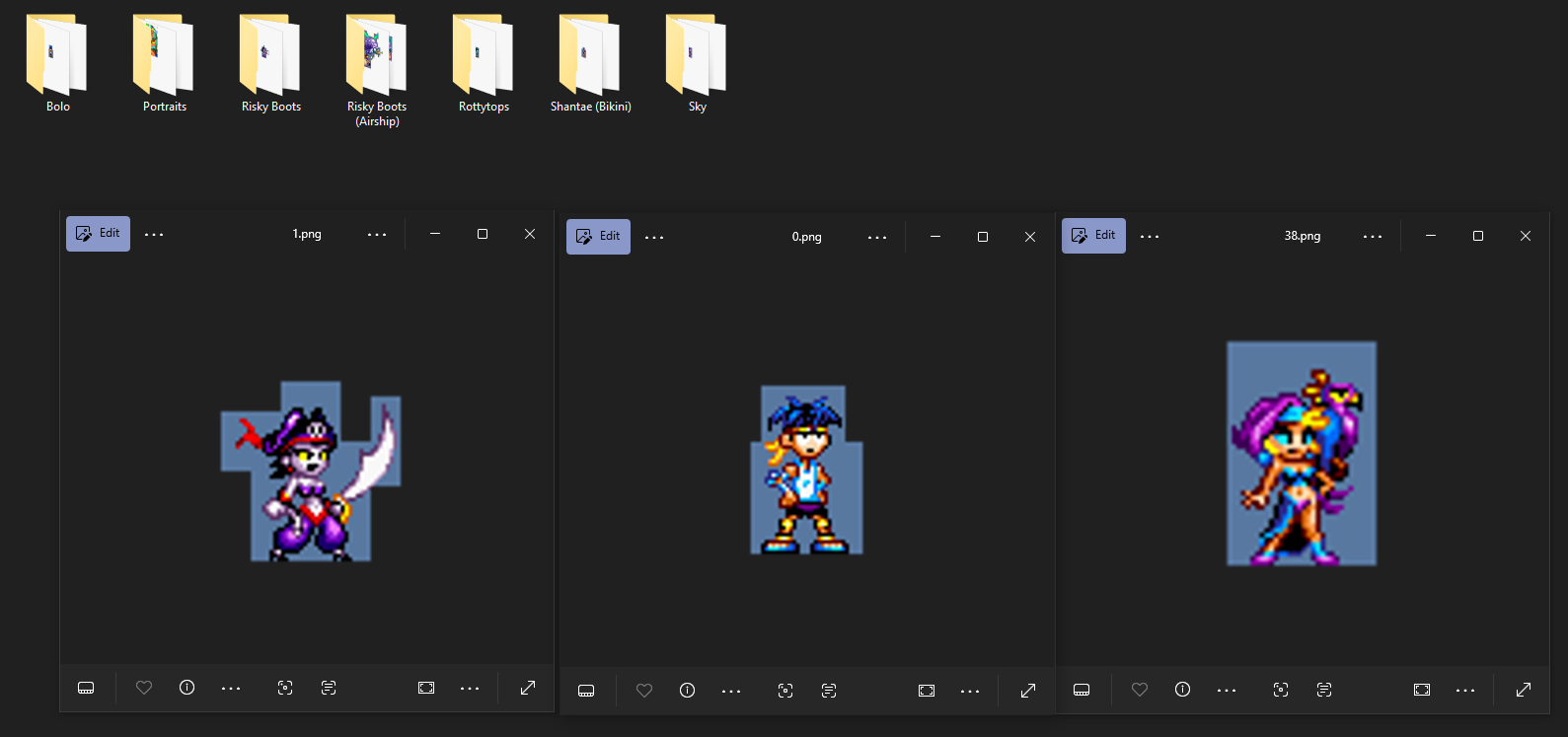Open the Risky Boots (Airship) folder

377,69
